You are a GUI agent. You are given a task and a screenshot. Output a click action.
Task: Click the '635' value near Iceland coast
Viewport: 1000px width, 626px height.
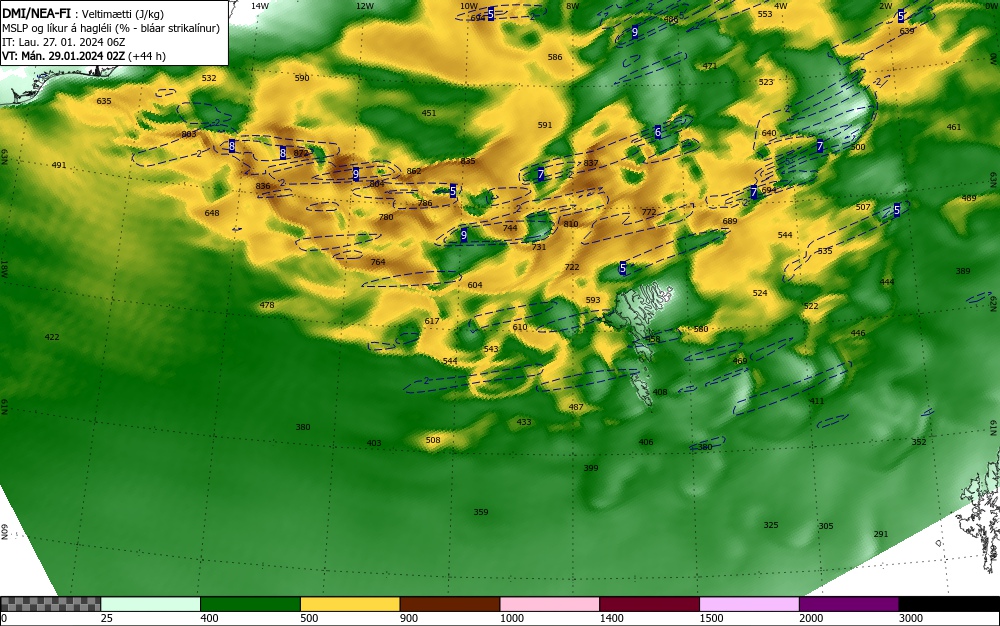tap(104, 101)
